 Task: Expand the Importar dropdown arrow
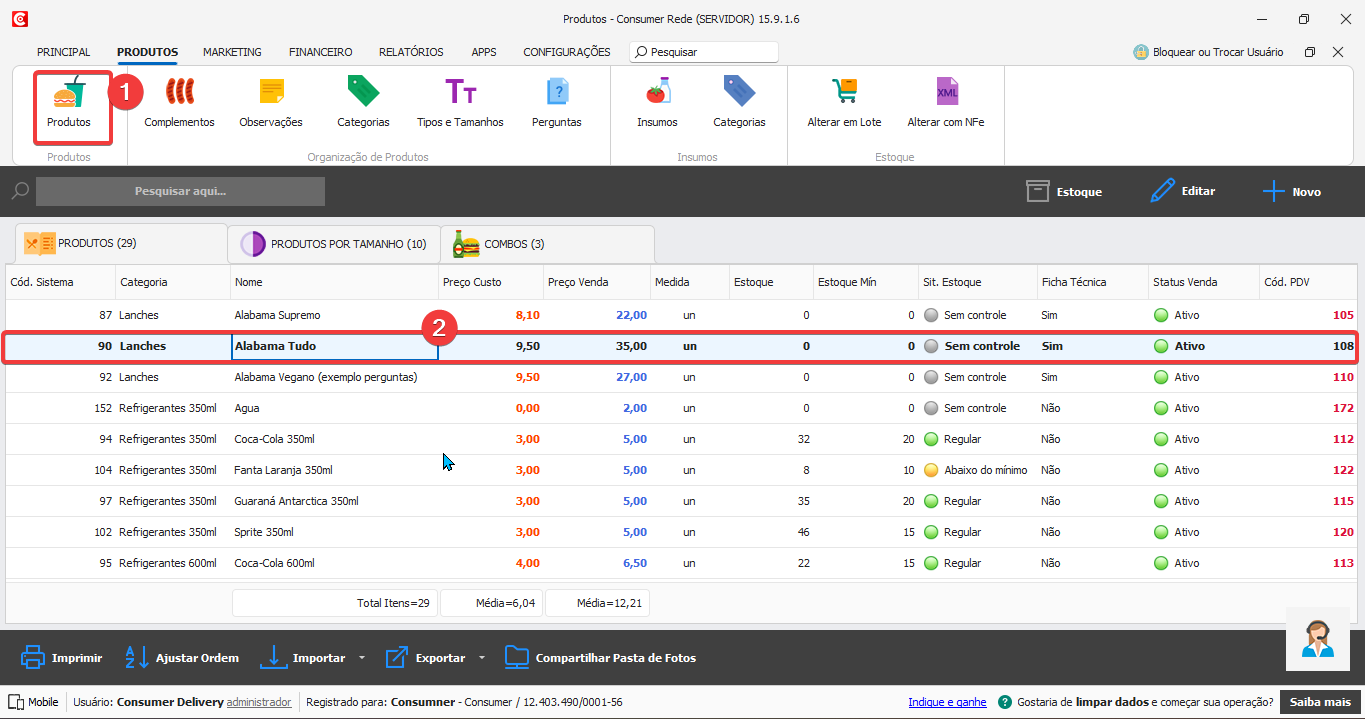[x=362, y=658]
